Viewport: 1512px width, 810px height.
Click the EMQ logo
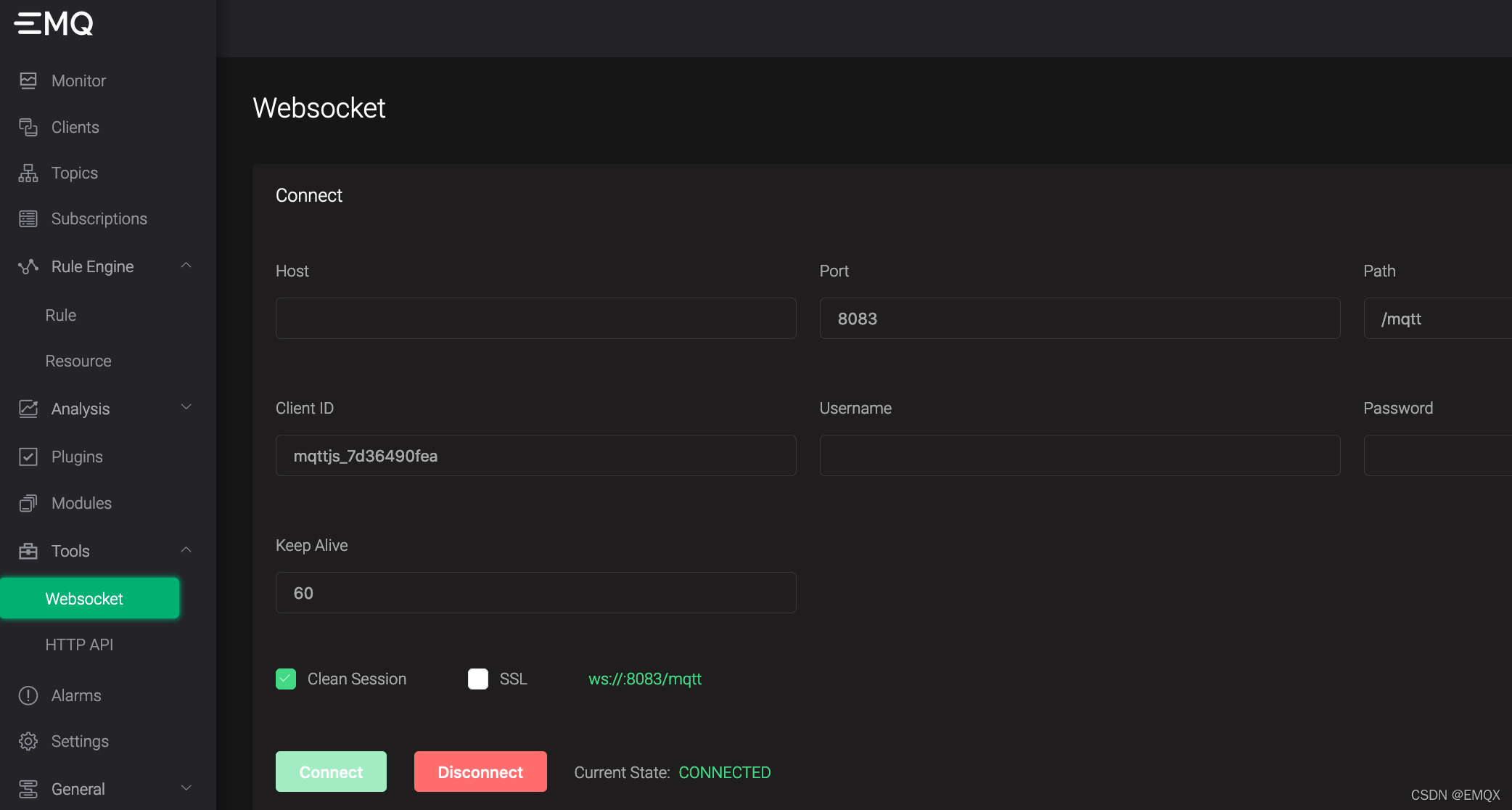(54, 23)
